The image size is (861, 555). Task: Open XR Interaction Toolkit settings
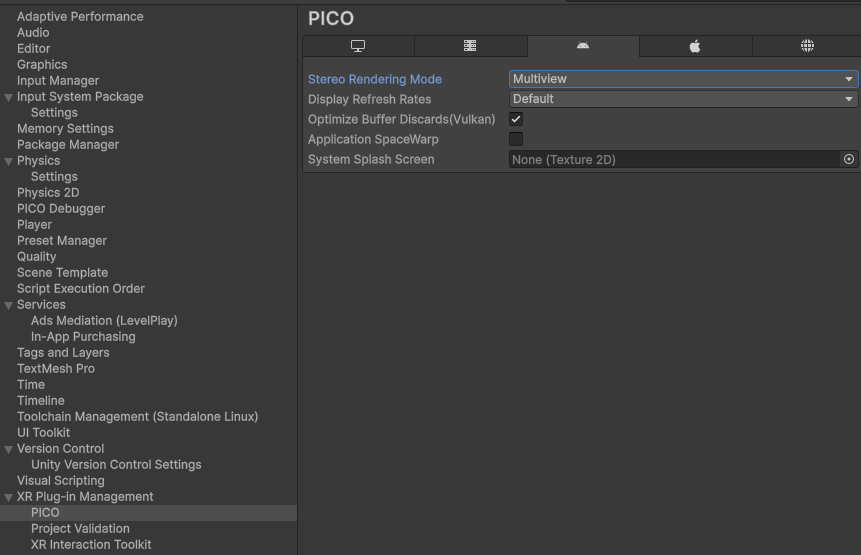[91, 544]
